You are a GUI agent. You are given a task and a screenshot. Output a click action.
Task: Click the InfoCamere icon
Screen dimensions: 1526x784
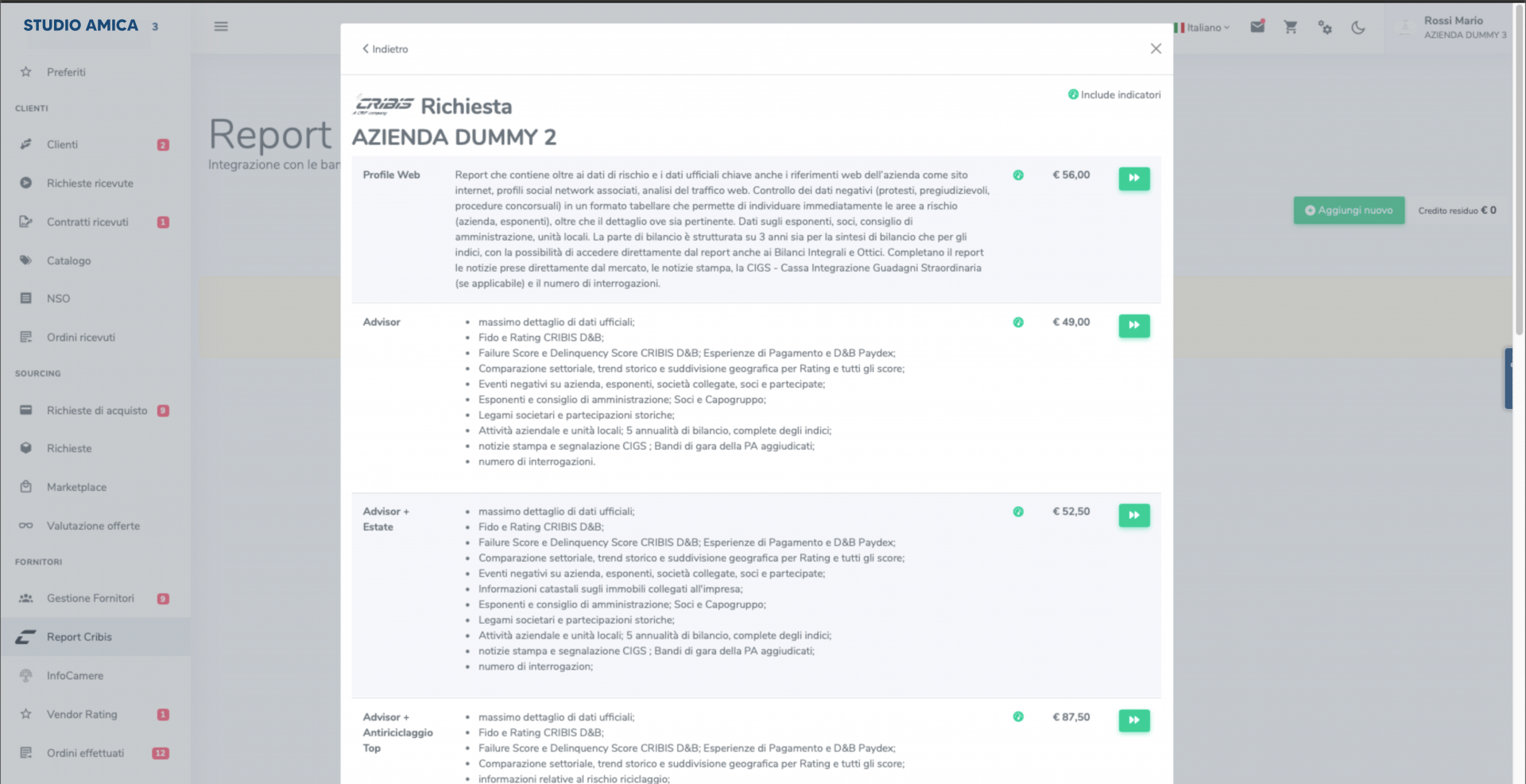coord(25,676)
